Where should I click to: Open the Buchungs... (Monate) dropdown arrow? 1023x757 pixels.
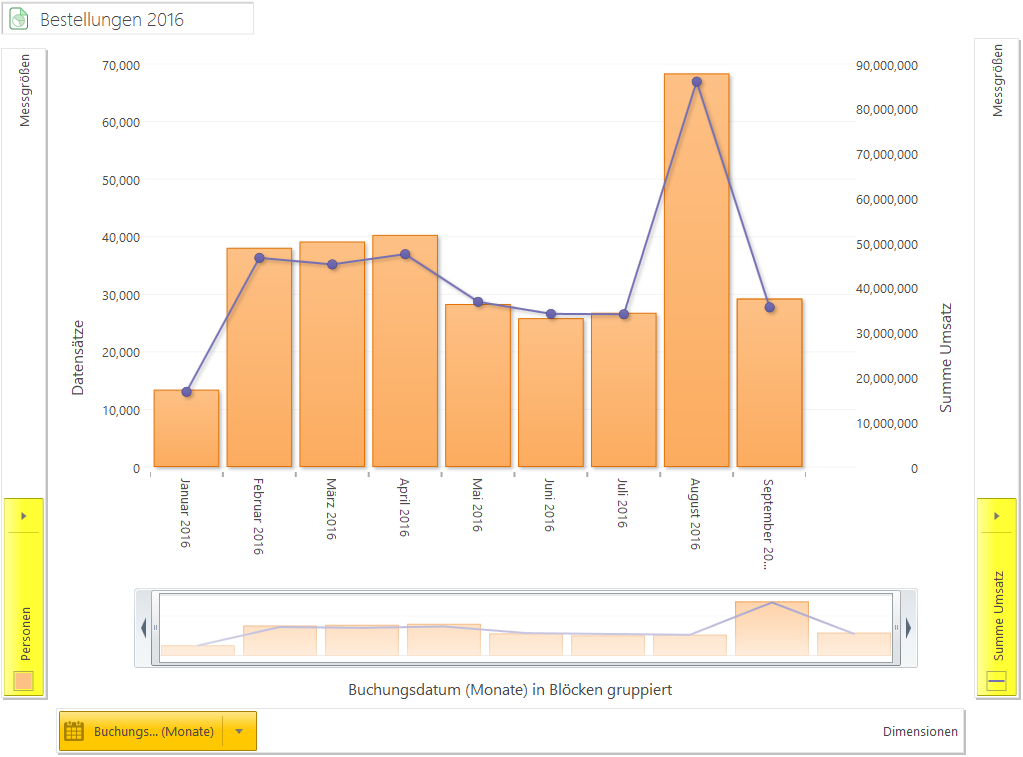pyautogui.click(x=239, y=731)
